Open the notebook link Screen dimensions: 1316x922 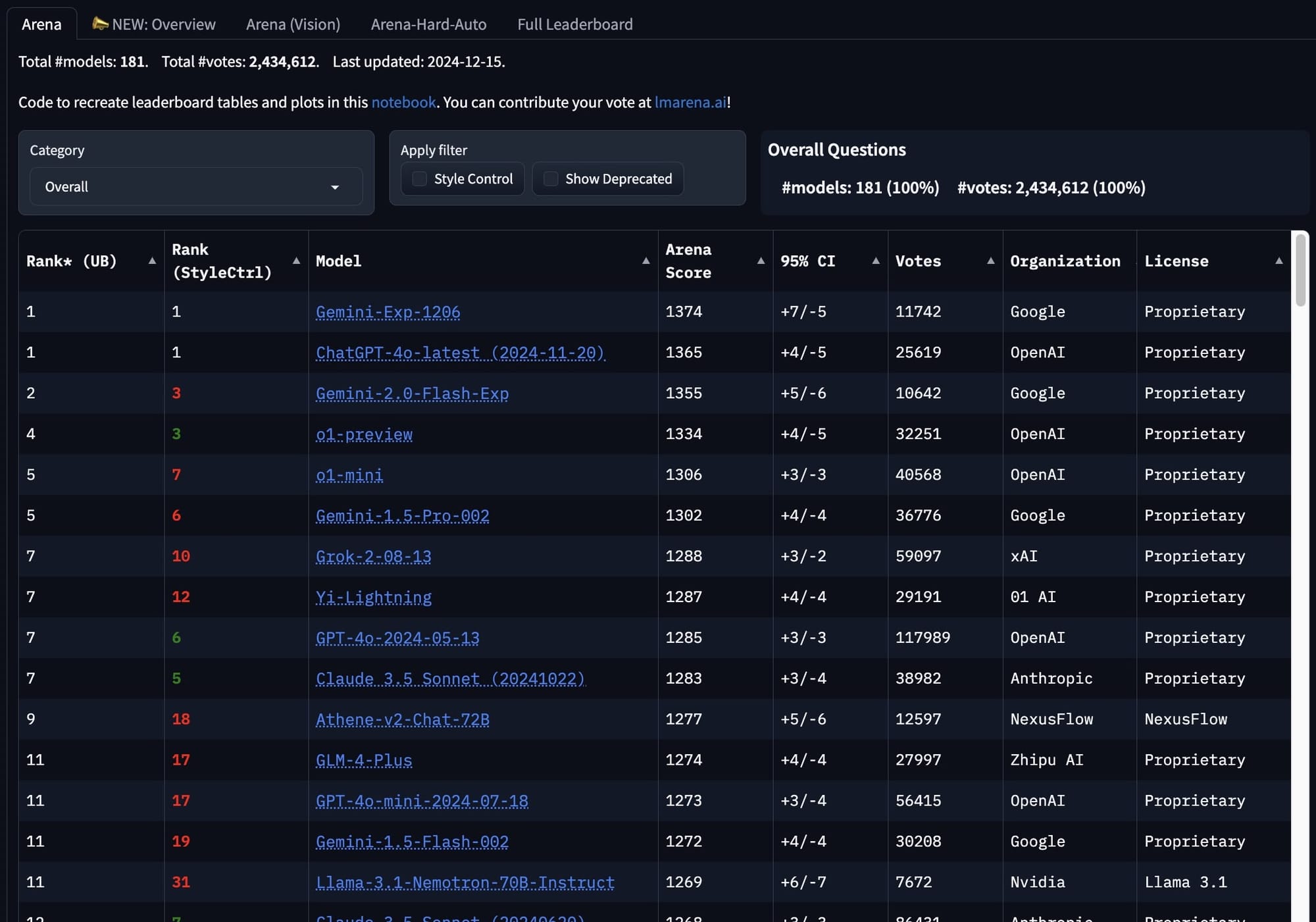pos(403,102)
